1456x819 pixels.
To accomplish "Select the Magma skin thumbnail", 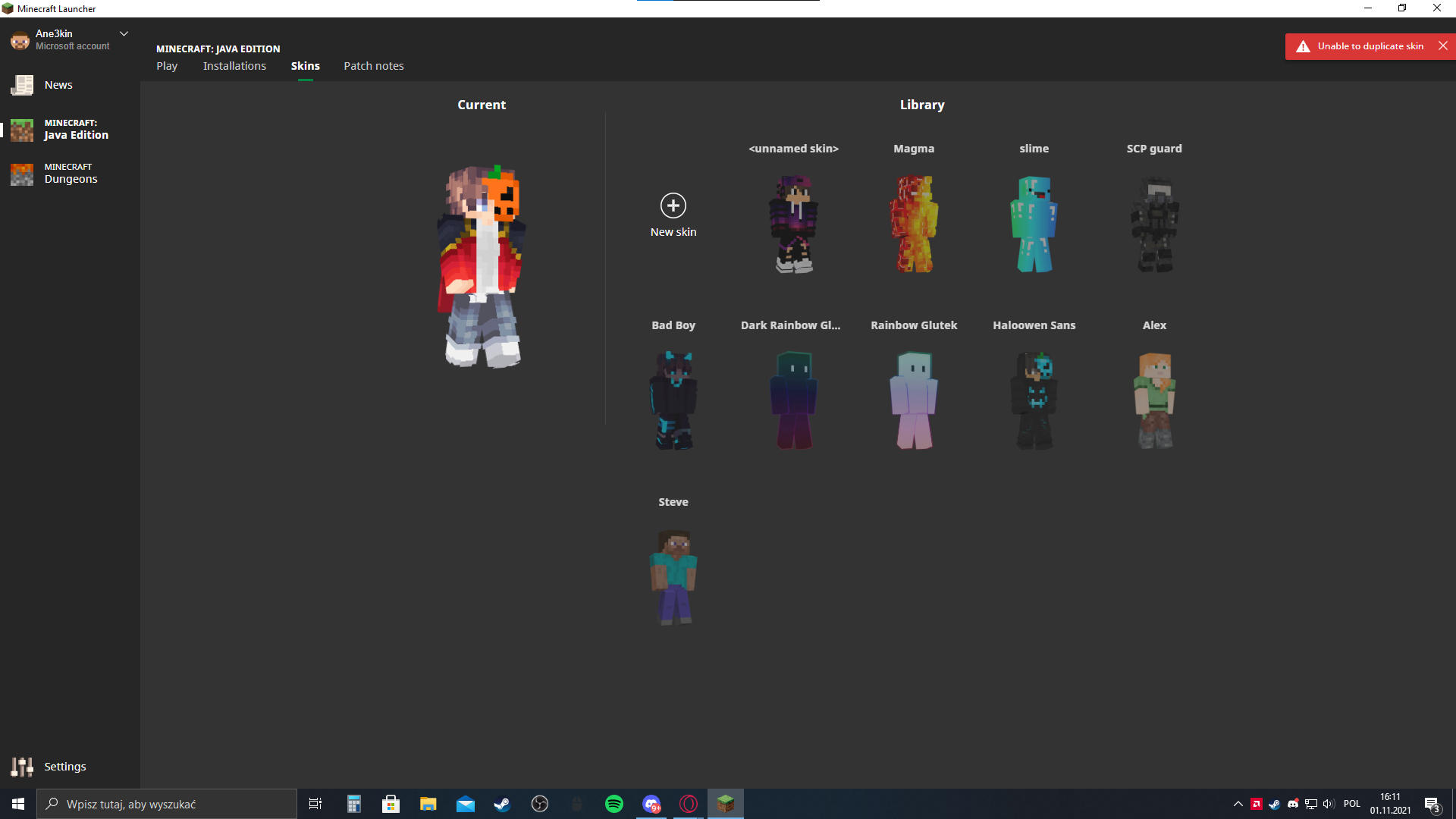I will 914,224.
